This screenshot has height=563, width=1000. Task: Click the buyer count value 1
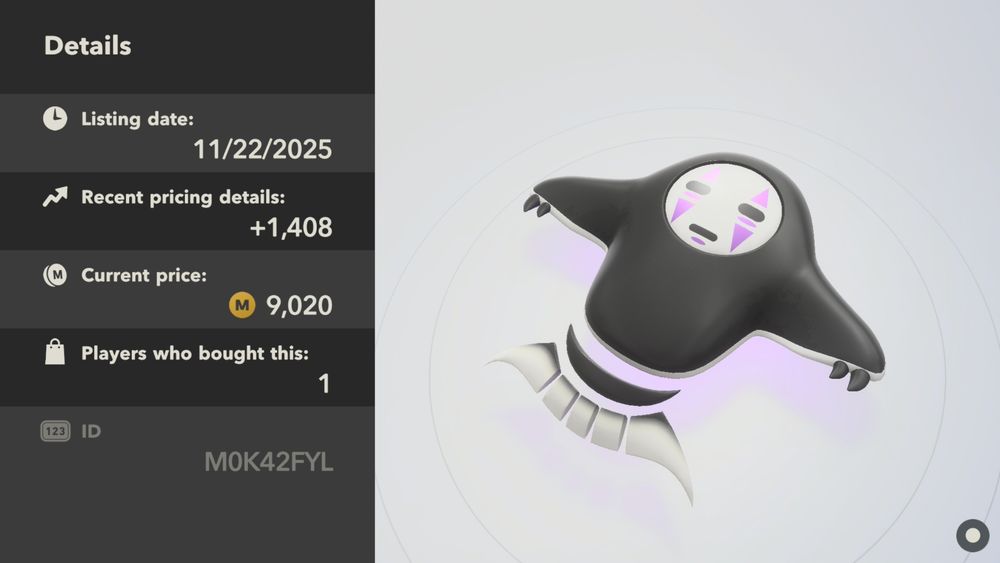click(x=324, y=384)
